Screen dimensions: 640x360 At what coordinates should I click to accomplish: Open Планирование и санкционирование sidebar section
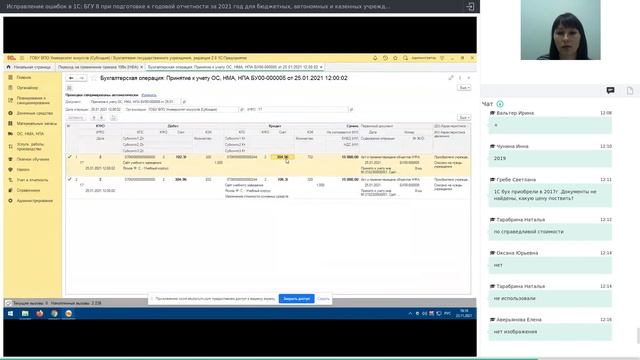point(33,100)
